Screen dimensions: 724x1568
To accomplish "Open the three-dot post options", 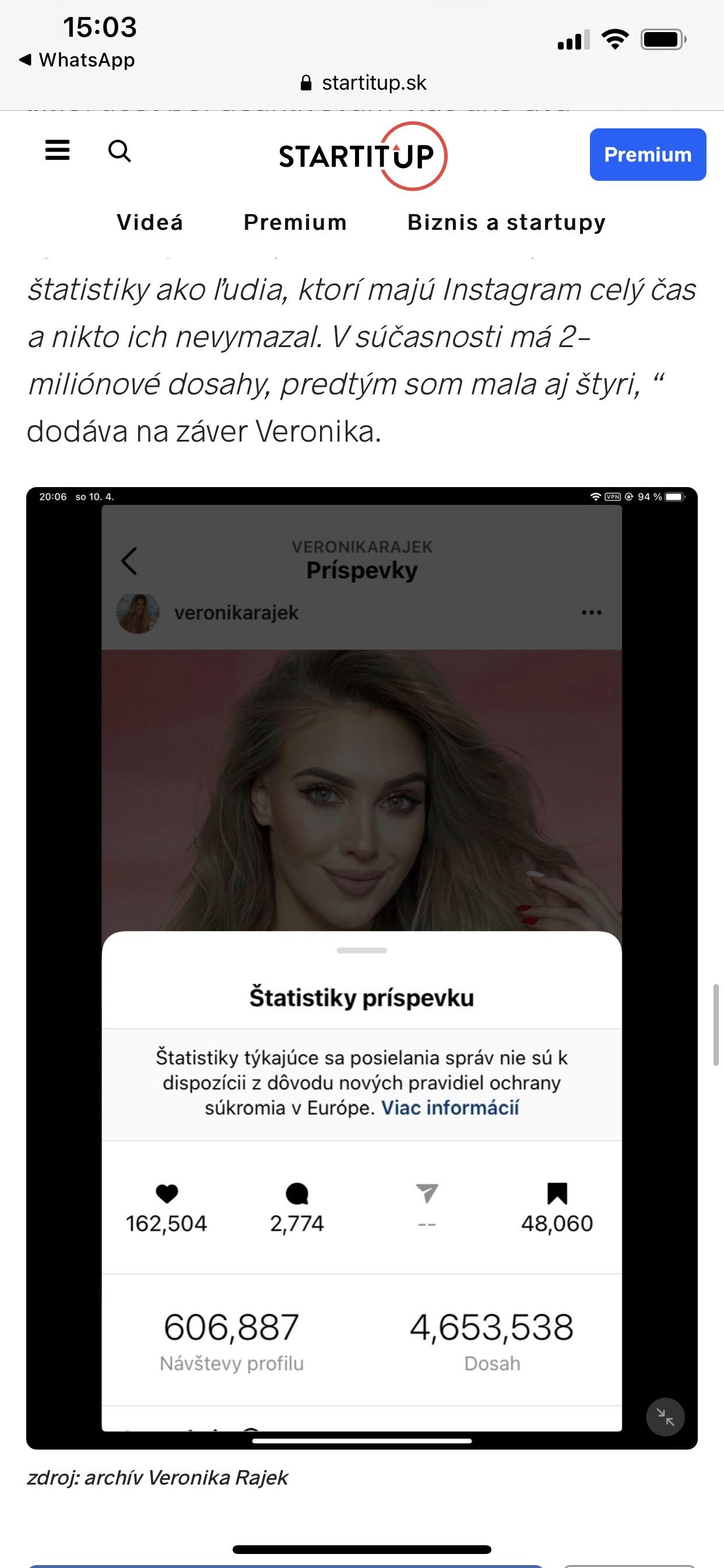I will click(591, 612).
